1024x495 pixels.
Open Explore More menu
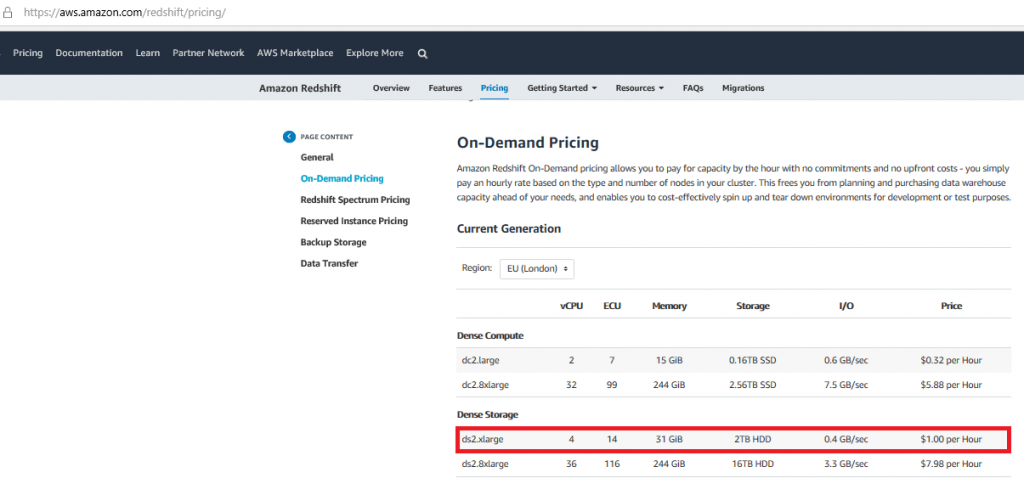tap(375, 53)
